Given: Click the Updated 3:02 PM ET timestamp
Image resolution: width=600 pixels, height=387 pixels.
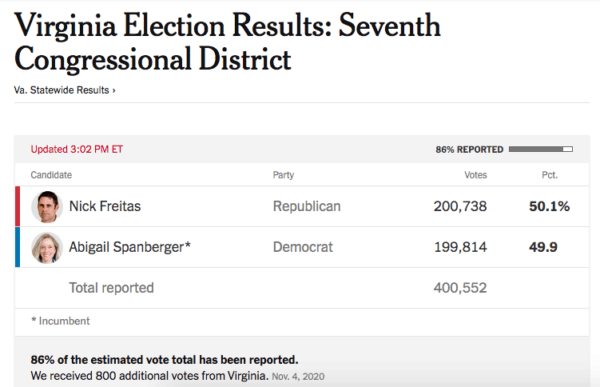Looking at the screenshot, I should coord(77,149).
